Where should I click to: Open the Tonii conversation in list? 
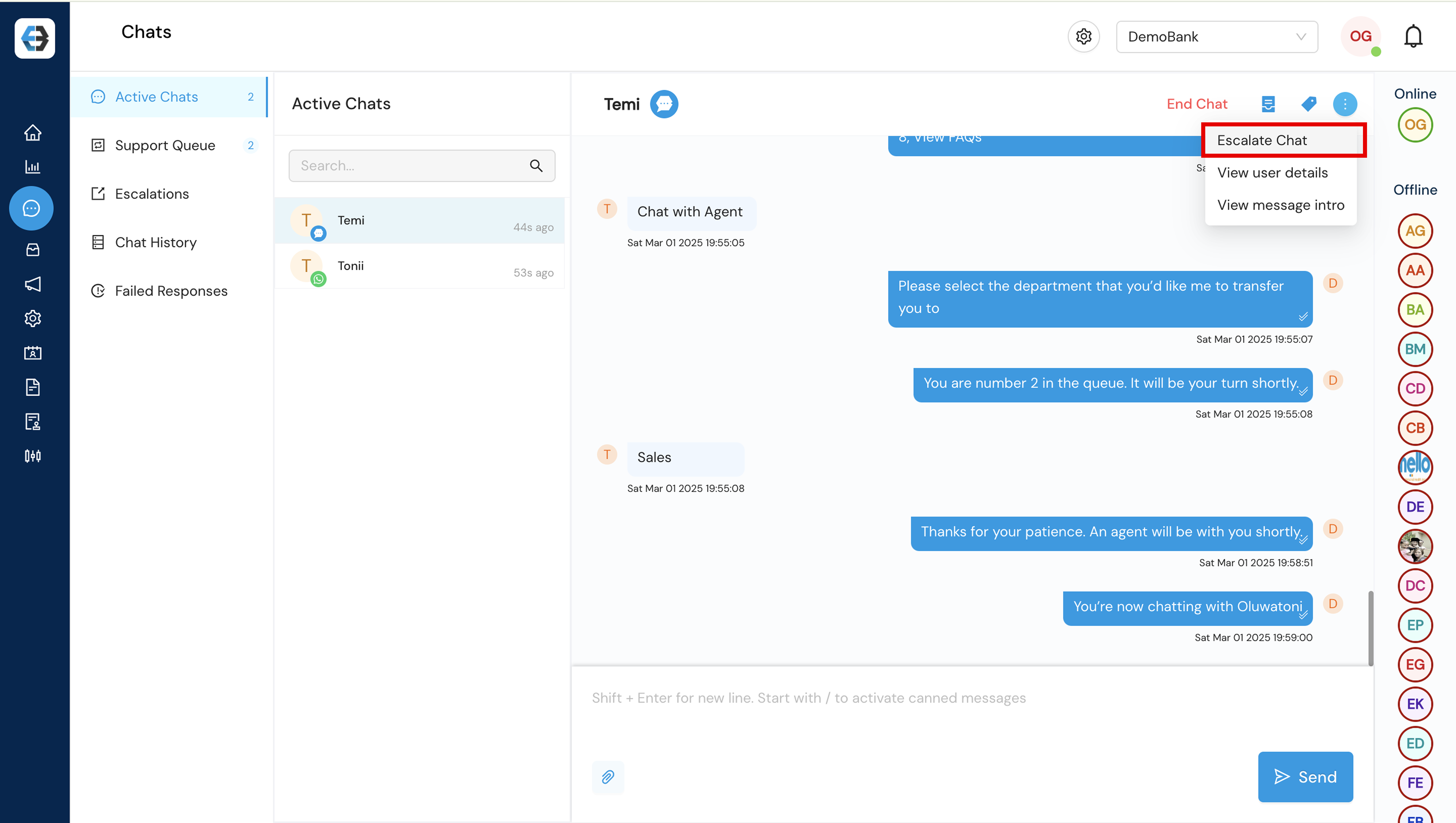point(419,266)
